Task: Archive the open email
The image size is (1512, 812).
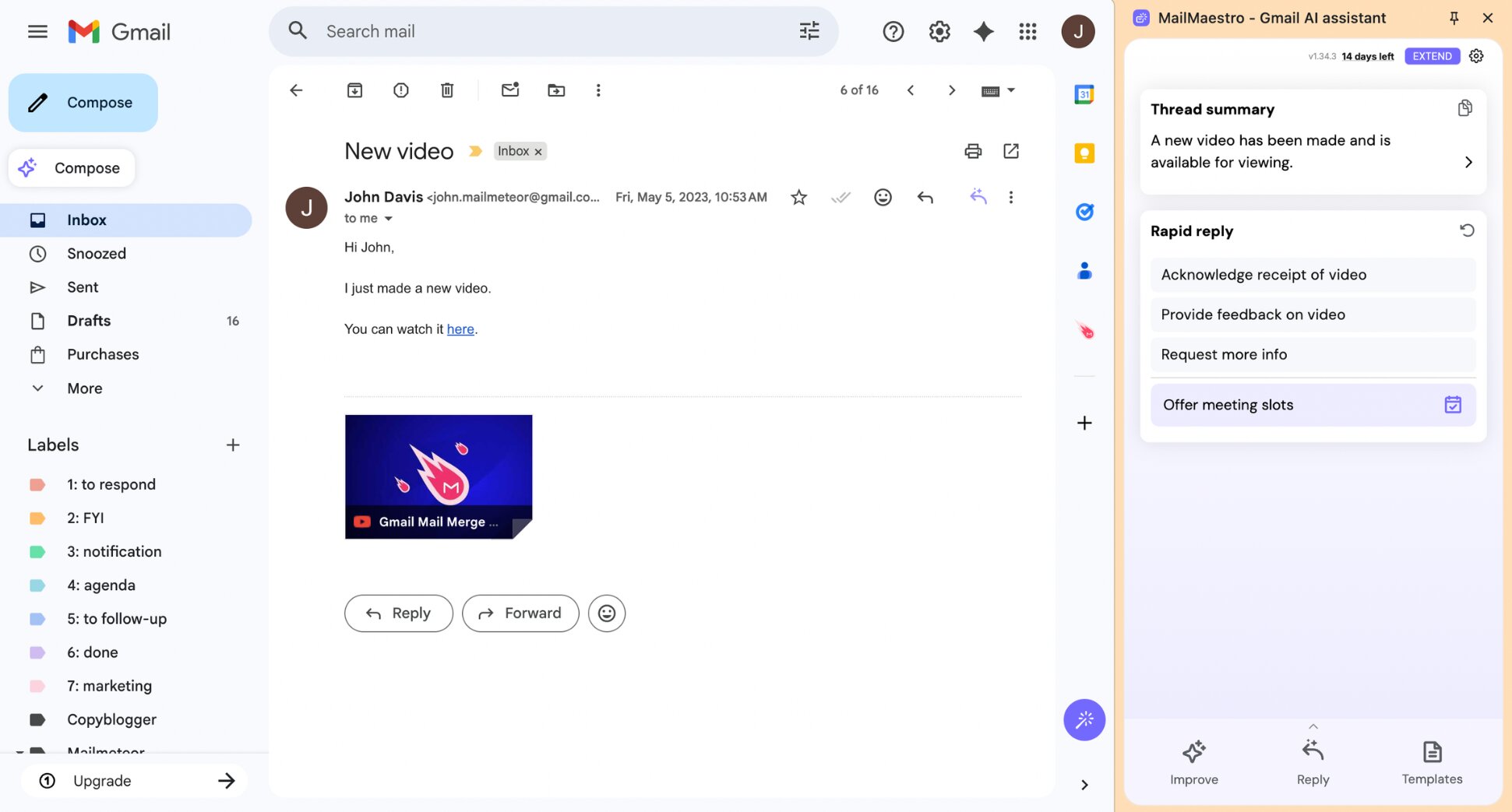Action: [x=354, y=90]
